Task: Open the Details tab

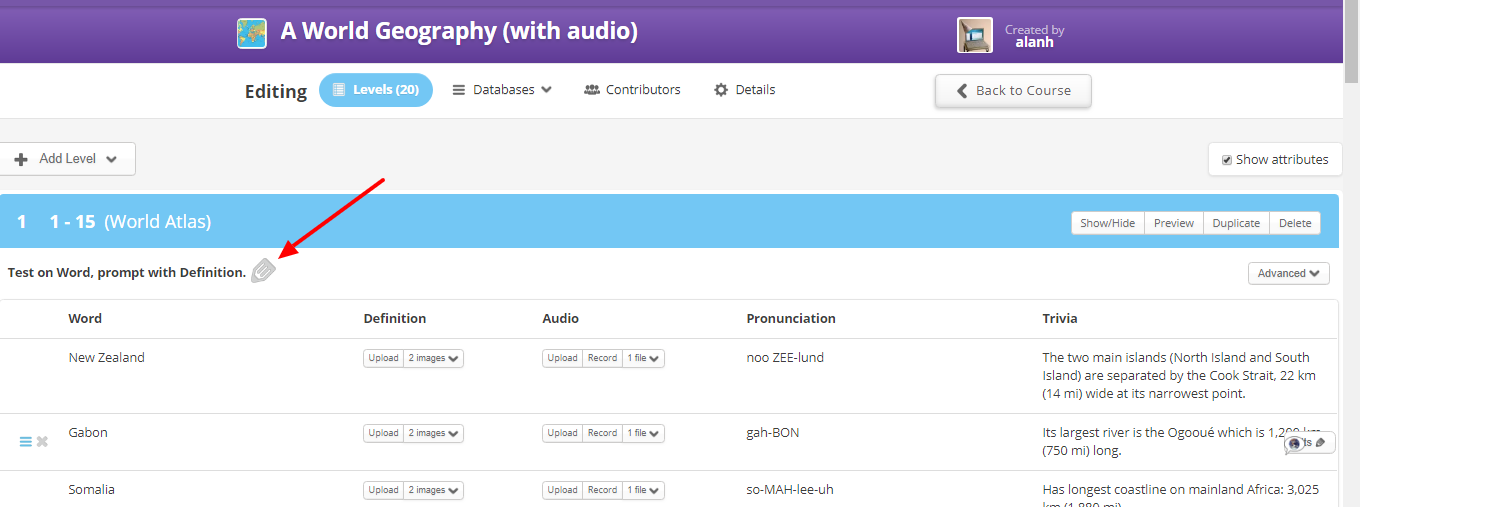Action: tap(744, 90)
